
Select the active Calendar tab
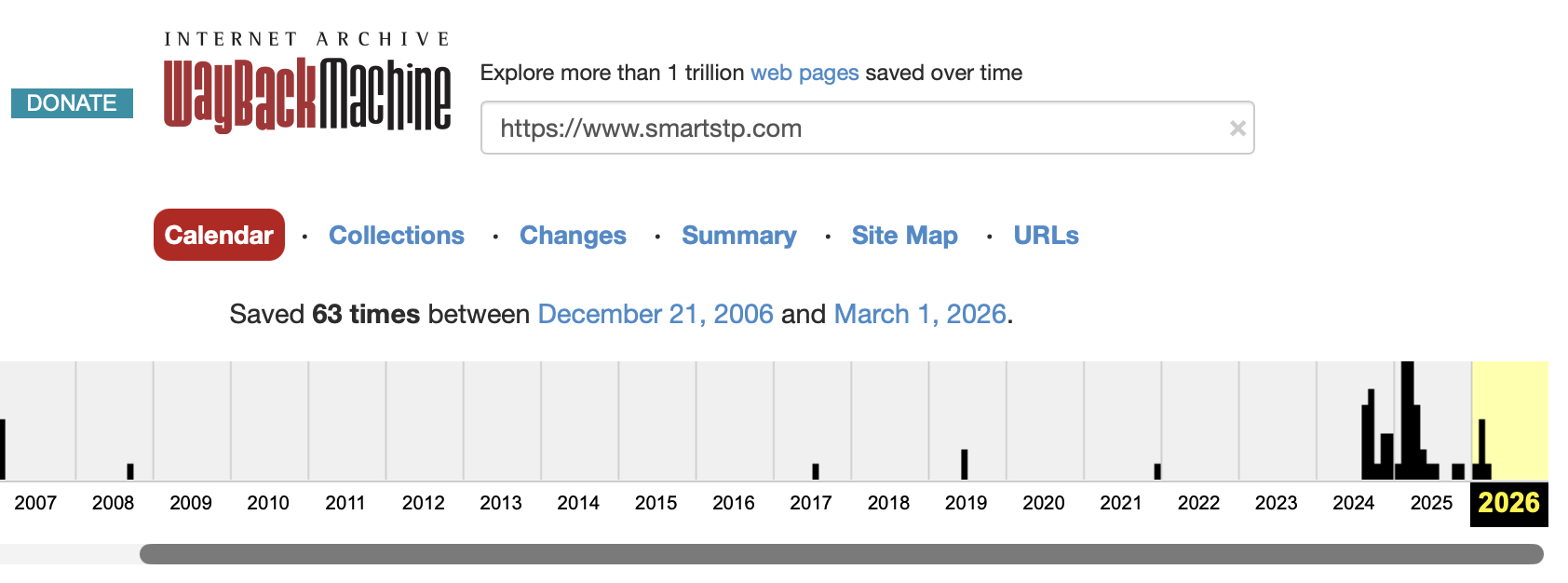tap(219, 235)
